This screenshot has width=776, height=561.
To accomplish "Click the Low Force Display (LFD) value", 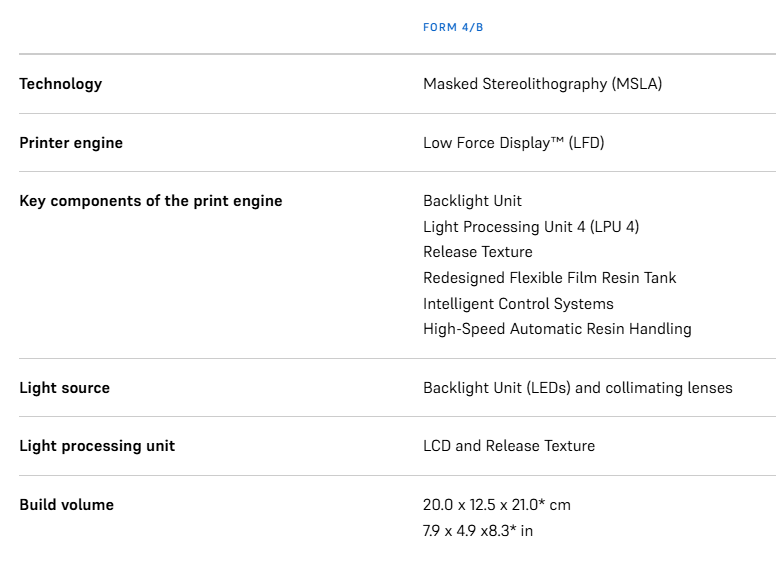I will [513, 143].
